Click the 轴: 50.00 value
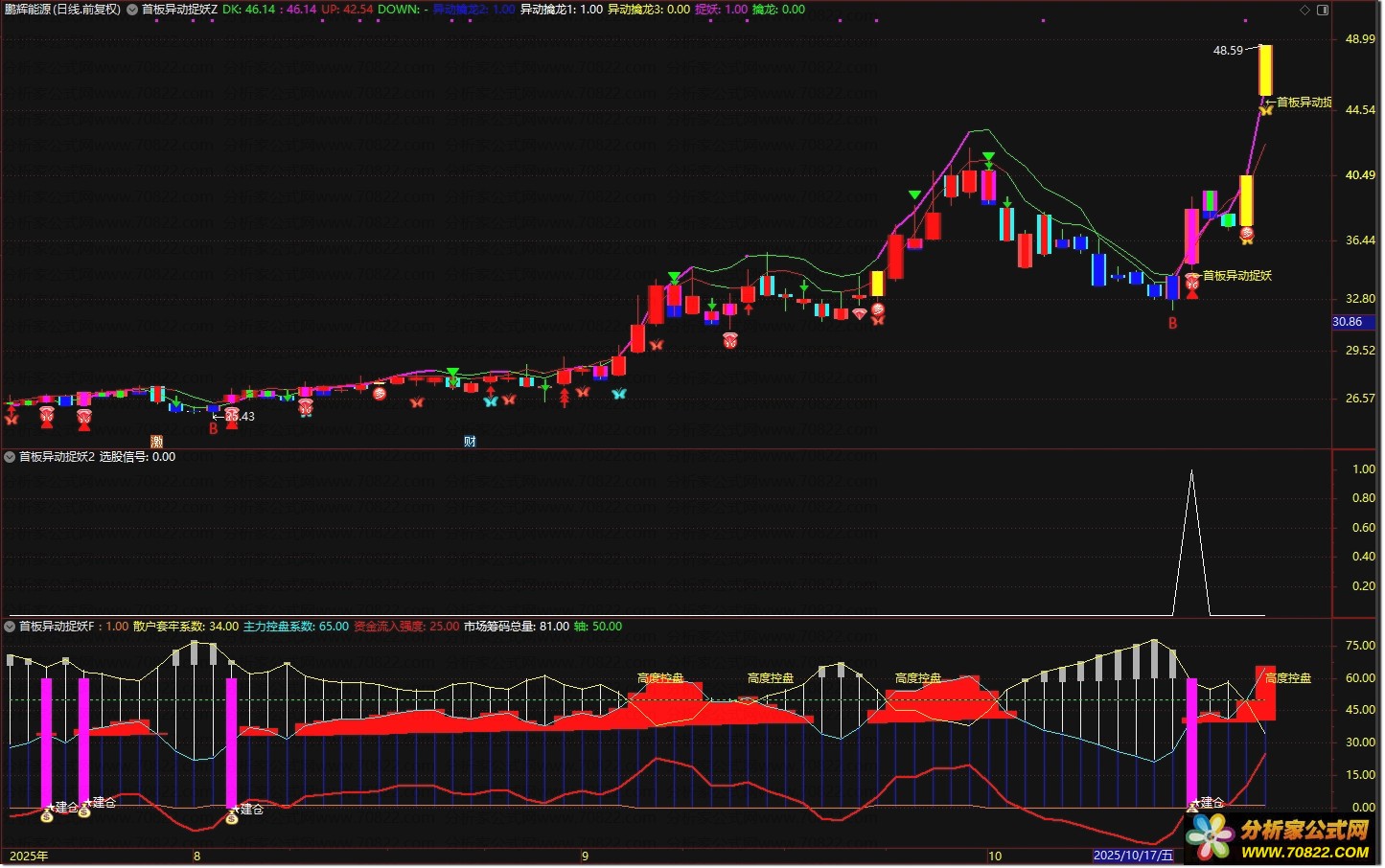The width and height of the screenshot is (1385, 868). point(598,627)
